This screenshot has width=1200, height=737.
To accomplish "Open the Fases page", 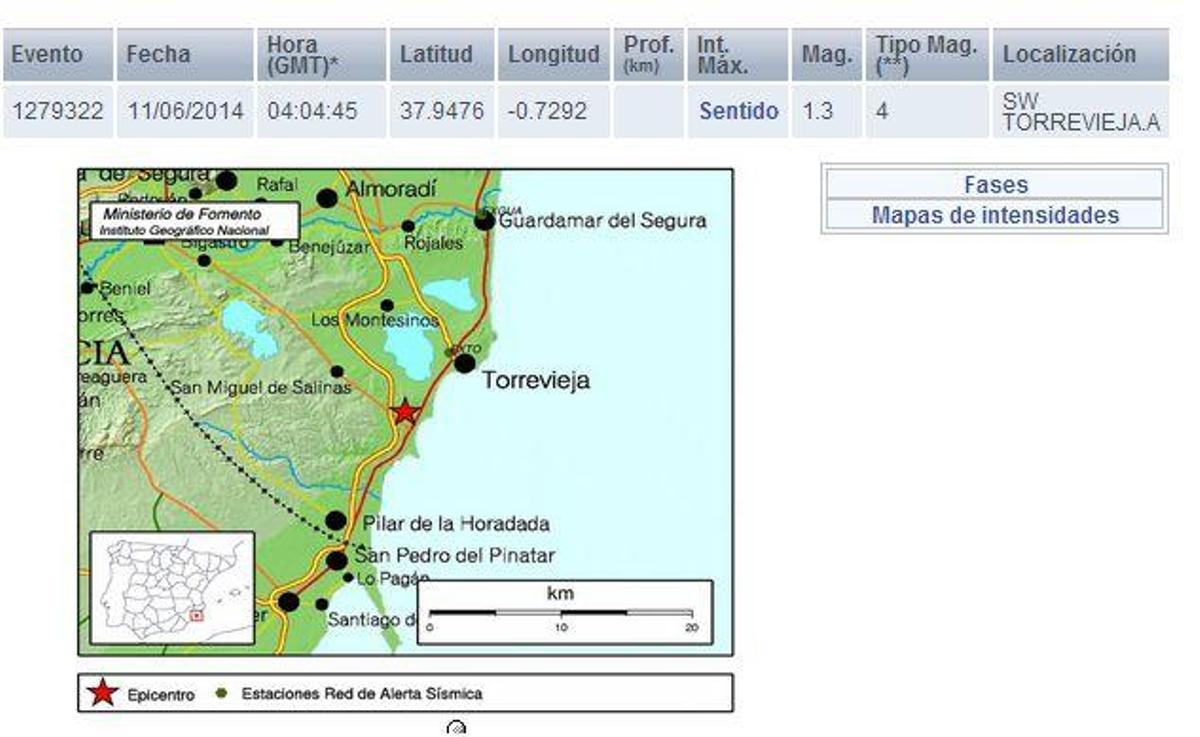I will (x=997, y=185).
